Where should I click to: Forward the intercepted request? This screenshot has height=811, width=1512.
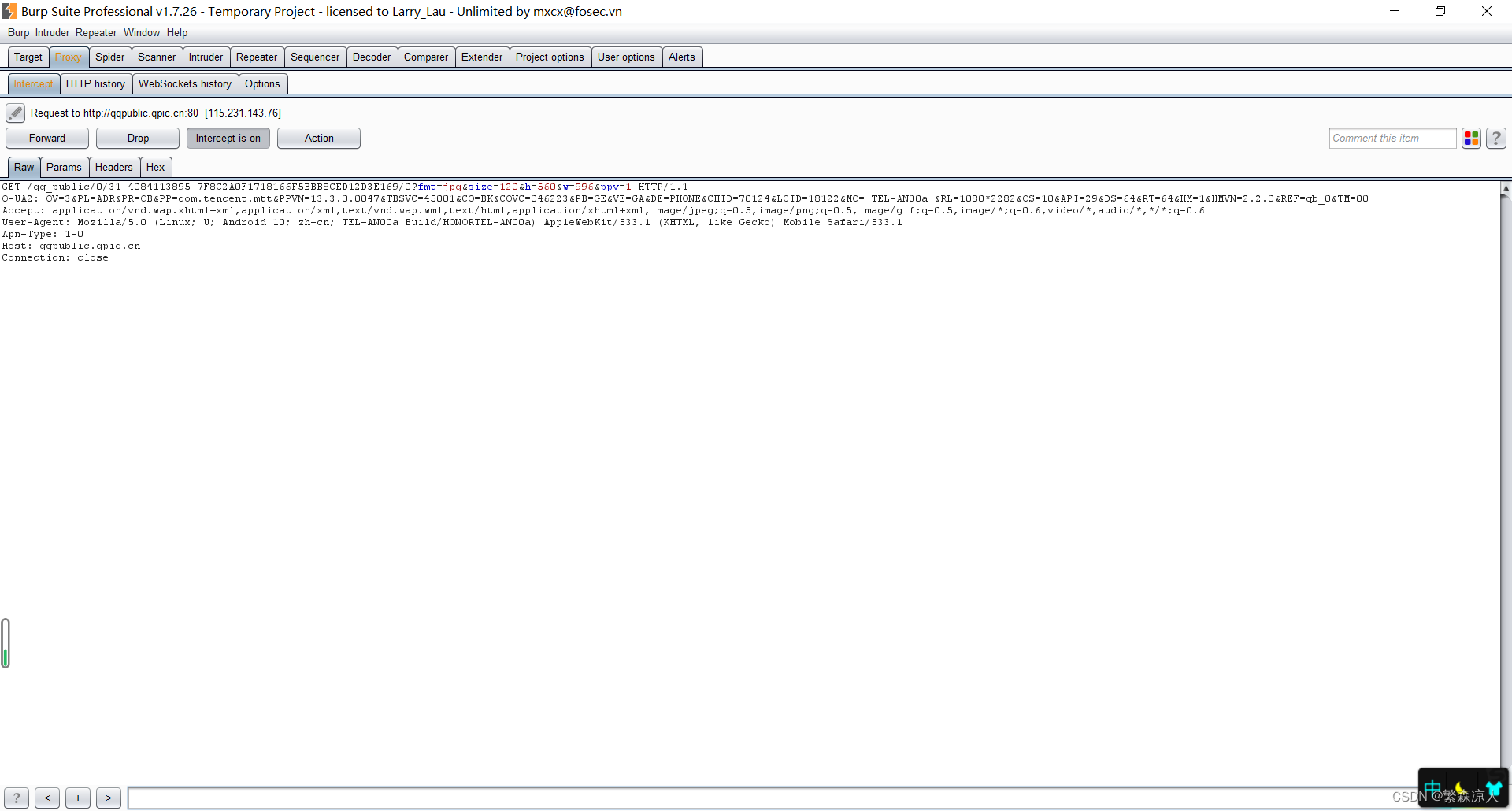pyautogui.click(x=46, y=138)
